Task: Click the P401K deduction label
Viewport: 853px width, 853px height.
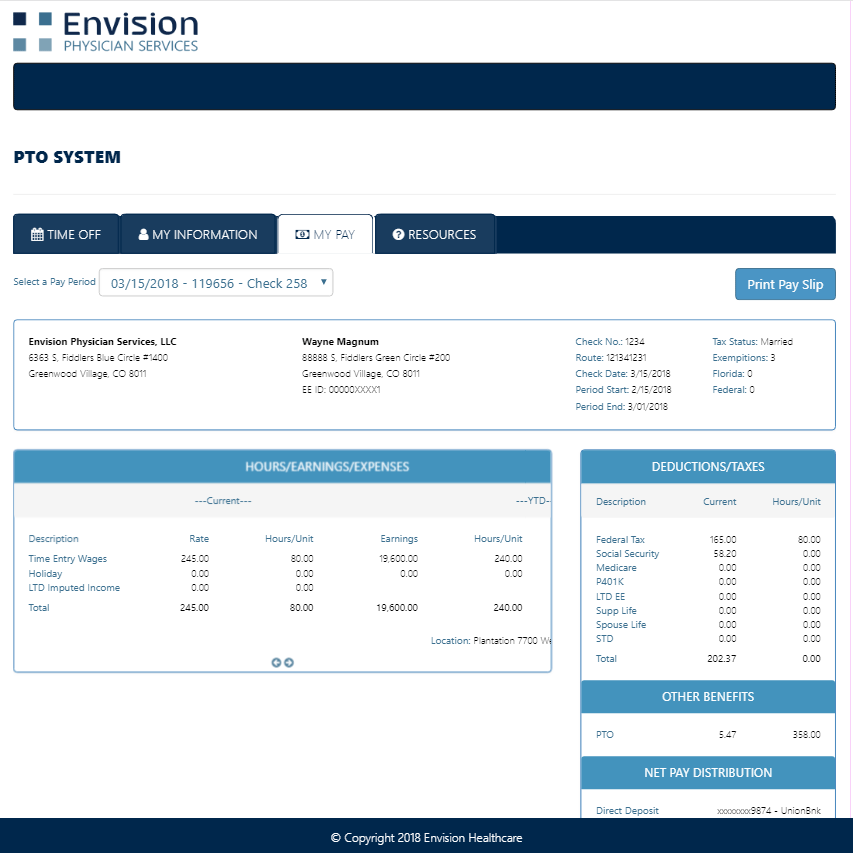Action: [x=610, y=582]
